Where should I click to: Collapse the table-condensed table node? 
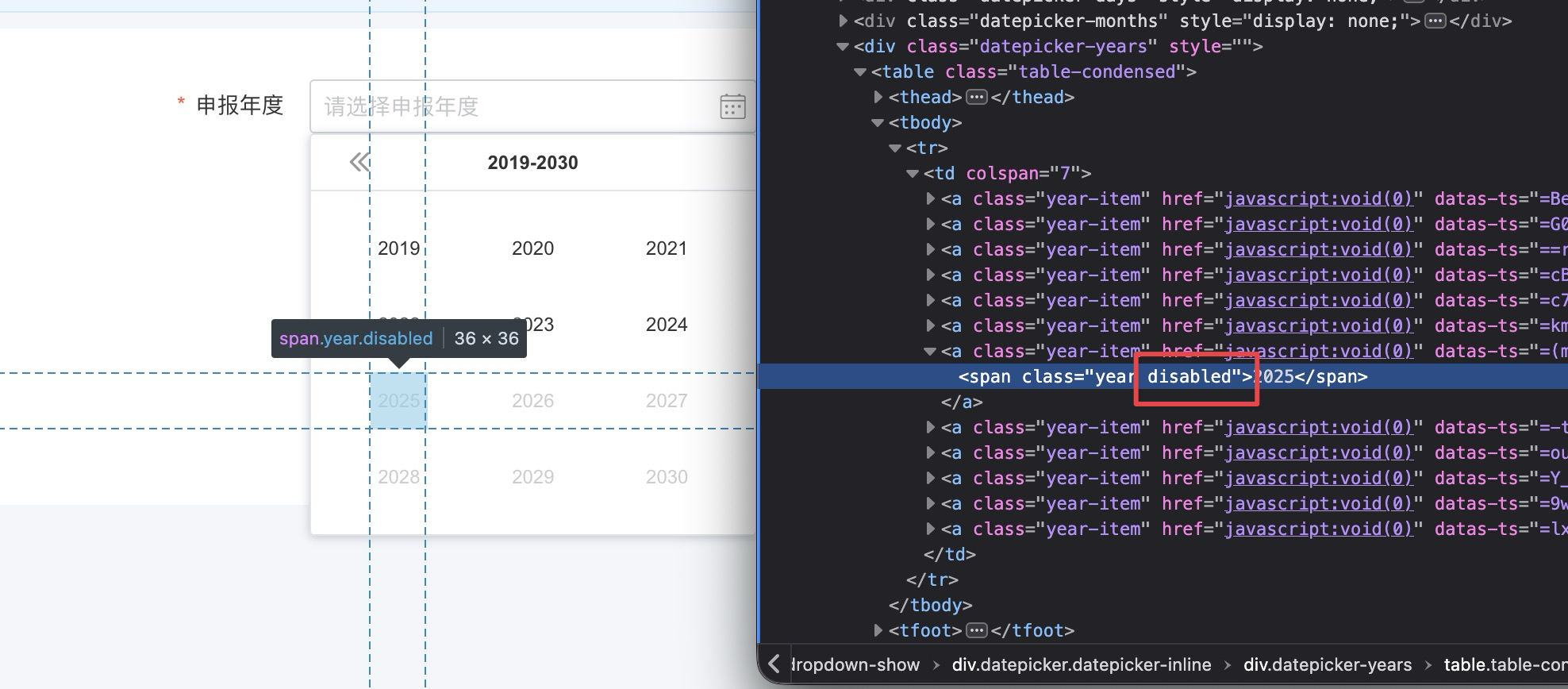(x=860, y=71)
